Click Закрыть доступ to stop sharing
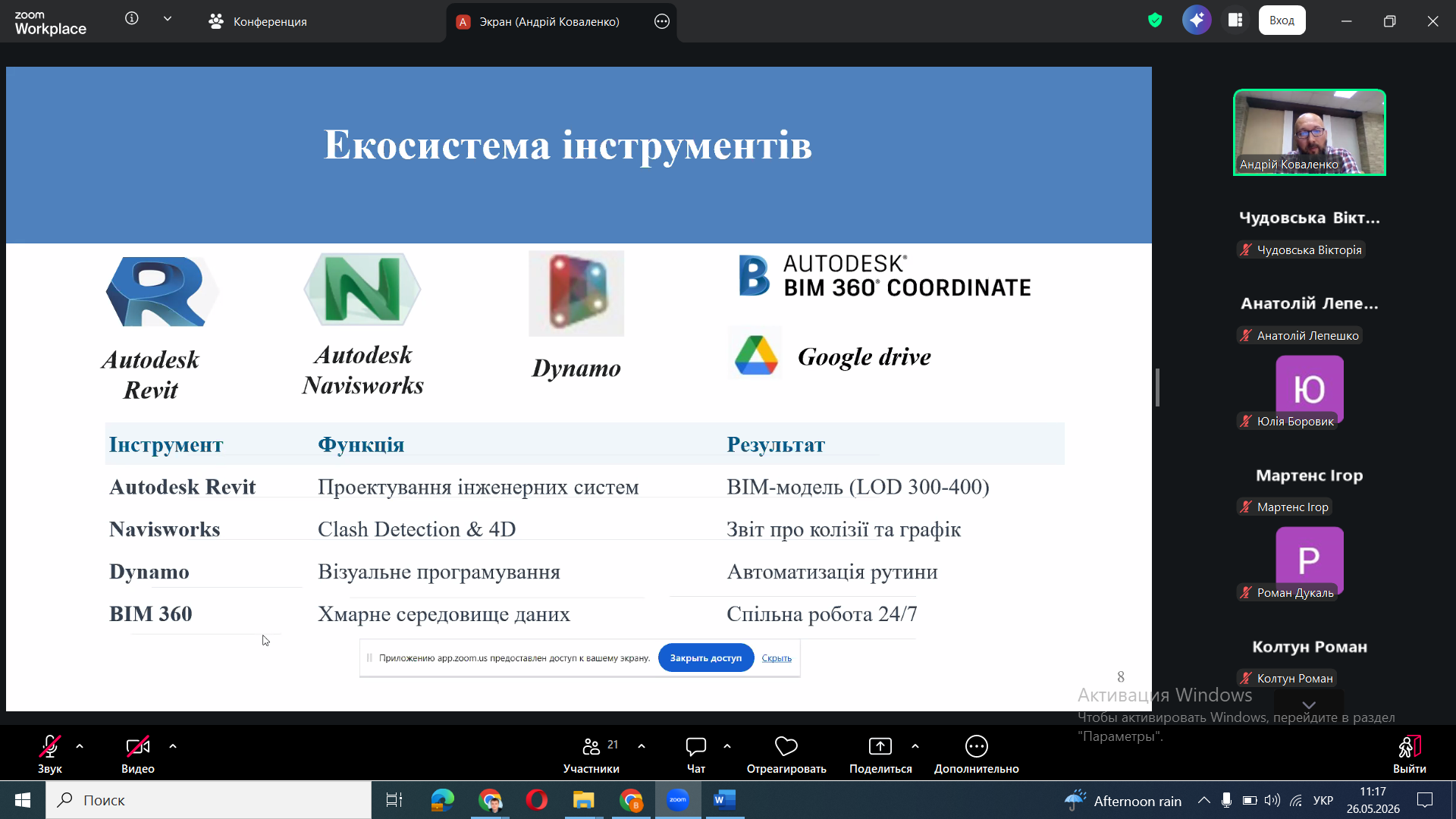The width and height of the screenshot is (1456, 819). pyautogui.click(x=706, y=657)
